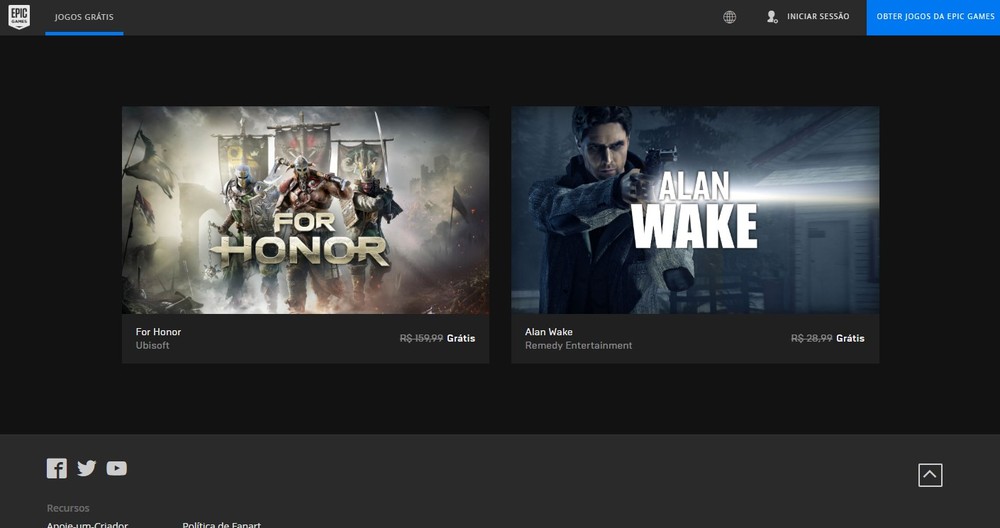Click Grátis label on For Honor
This screenshot has height=528, width=1000.
click(461, 339)
